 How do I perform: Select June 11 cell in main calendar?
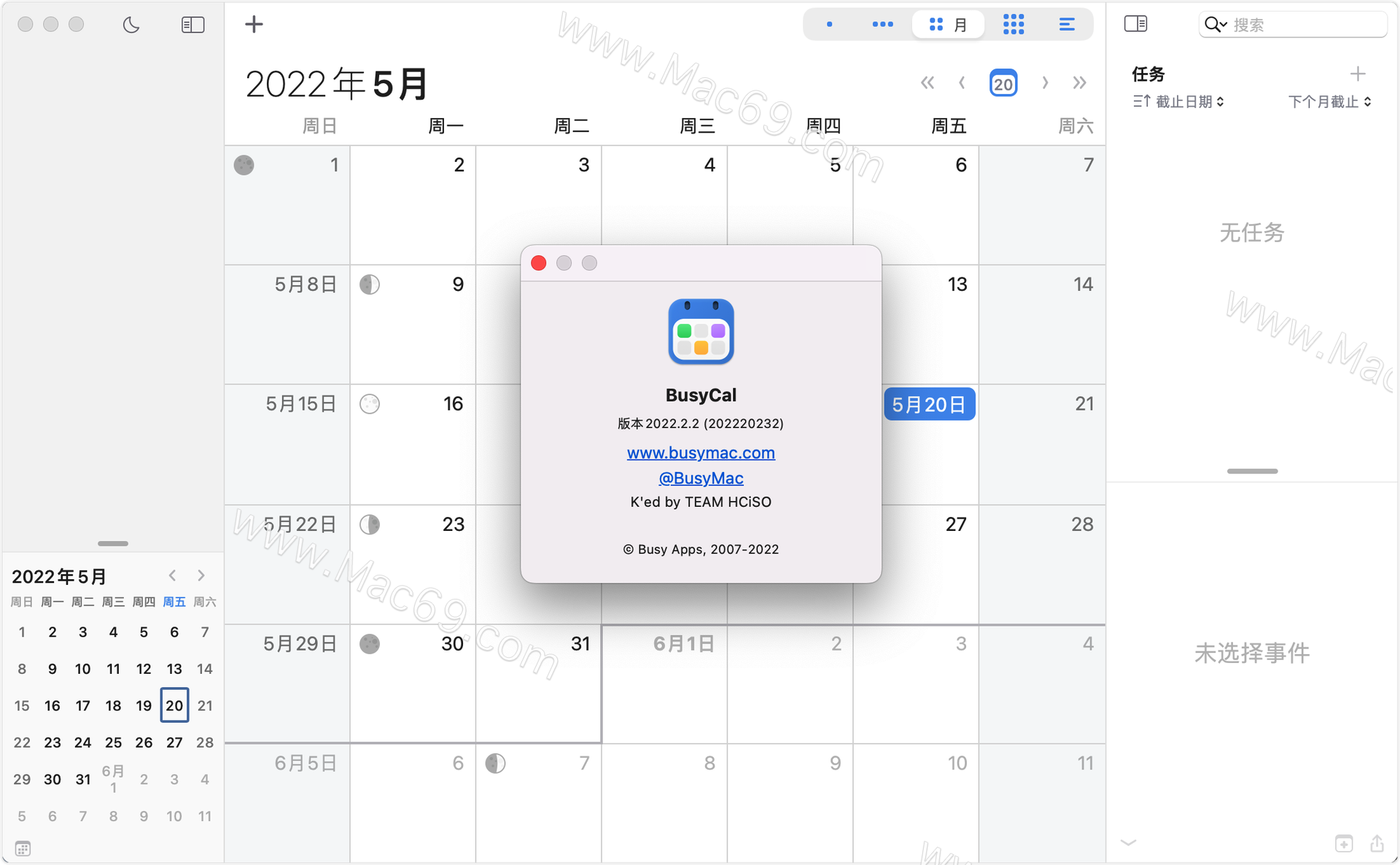1042,803
